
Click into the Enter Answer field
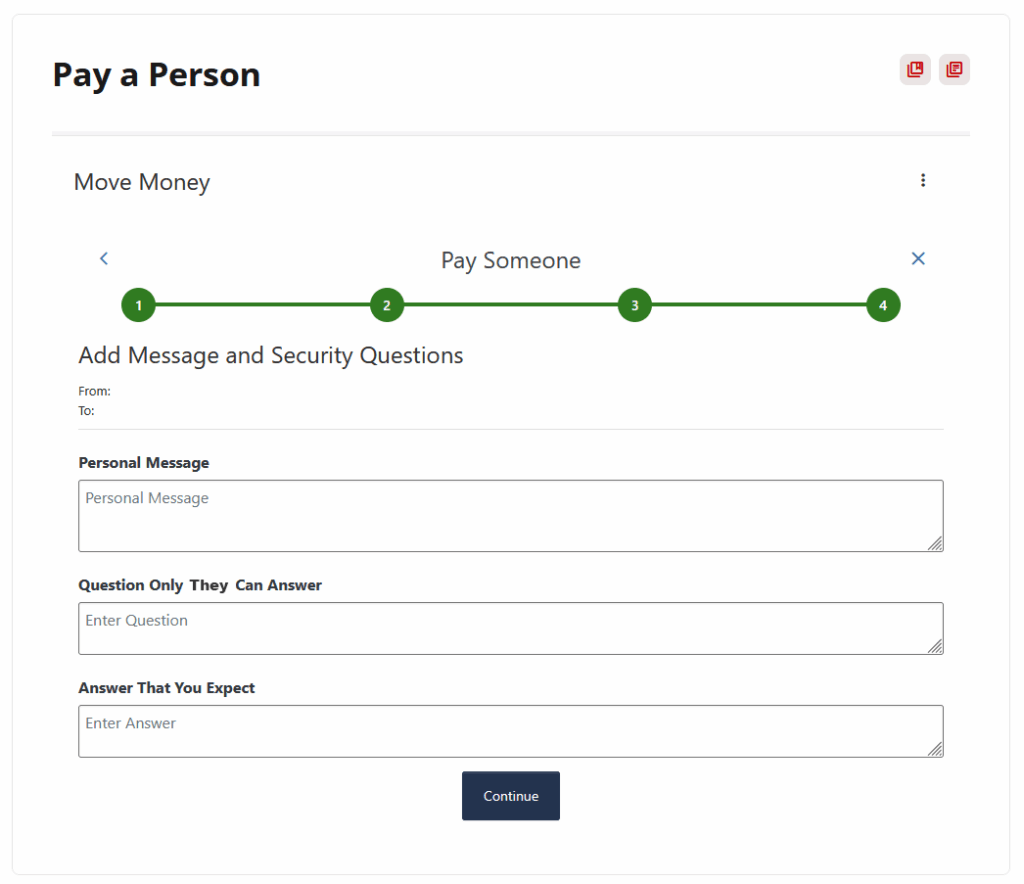click(x=510, y=731)
